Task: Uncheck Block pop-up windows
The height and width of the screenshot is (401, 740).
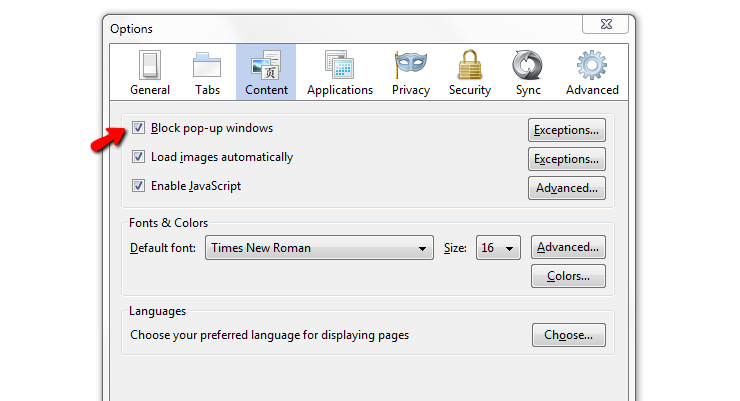Action: [138, 128]
